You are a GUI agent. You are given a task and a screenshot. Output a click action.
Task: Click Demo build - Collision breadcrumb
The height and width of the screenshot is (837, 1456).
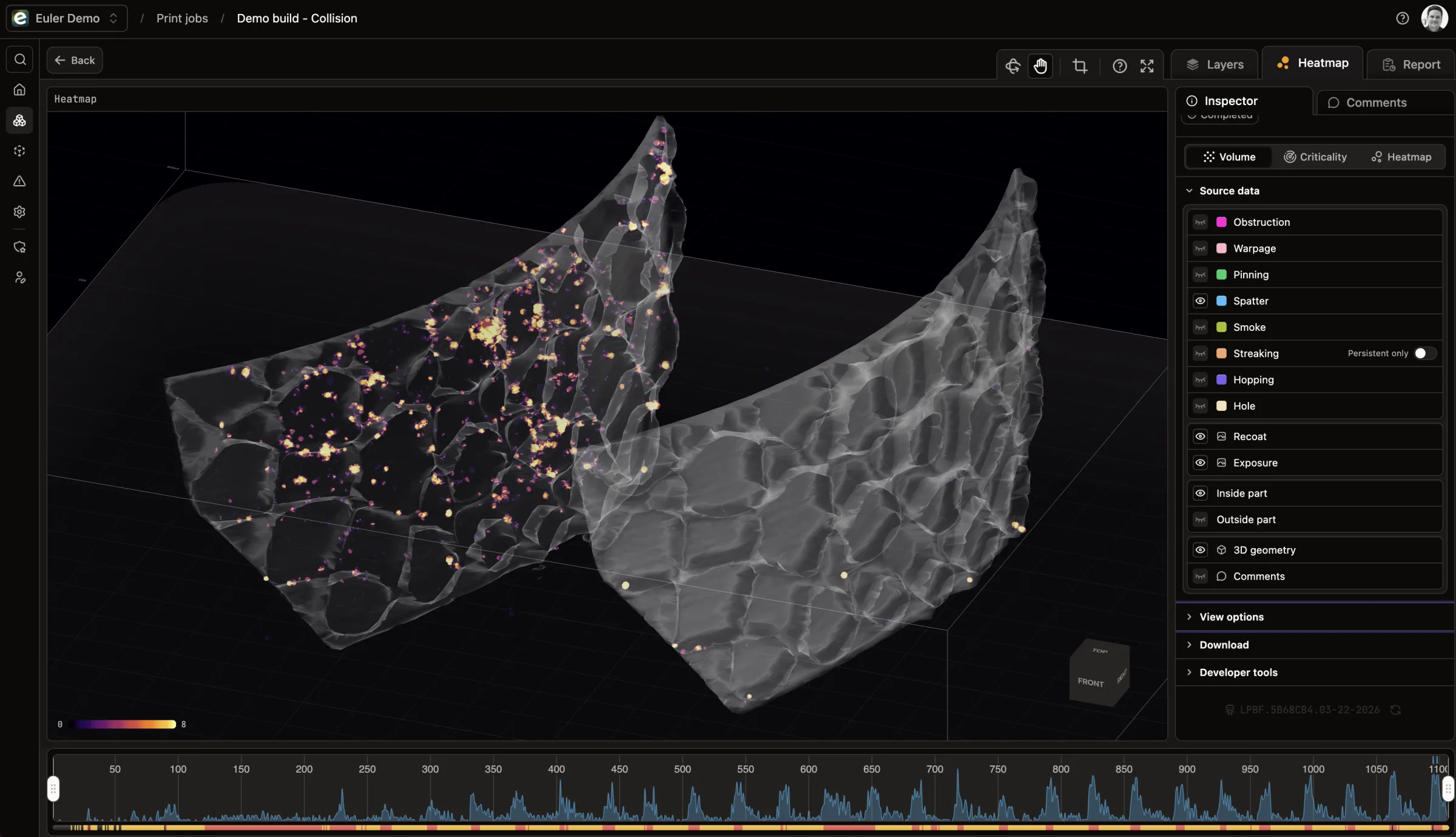click(x=297, y=18)
